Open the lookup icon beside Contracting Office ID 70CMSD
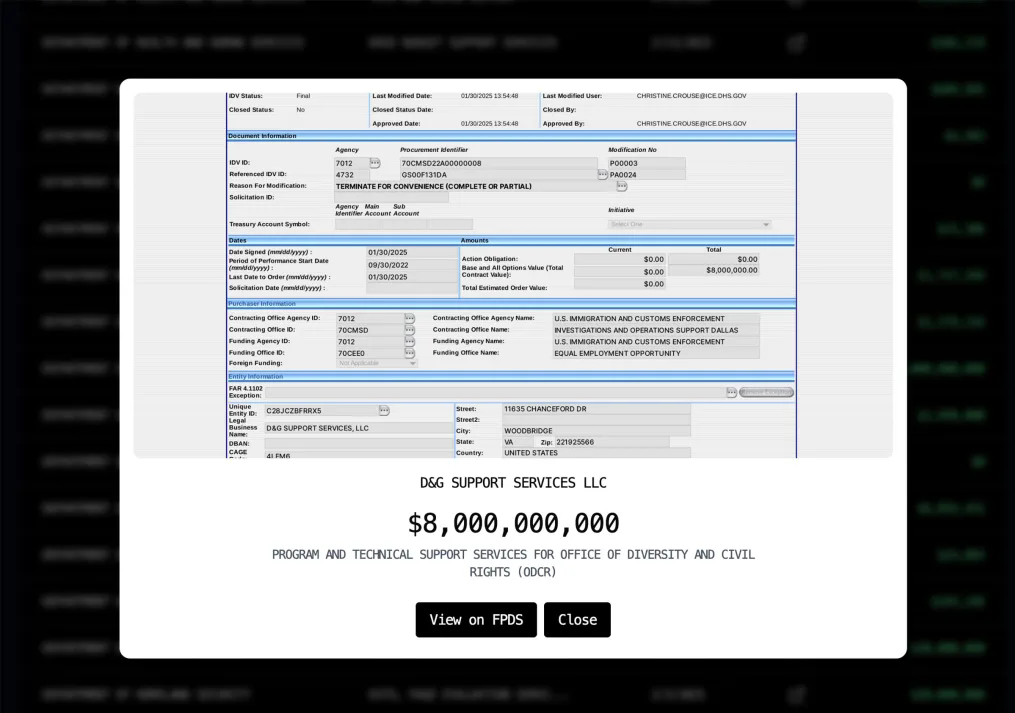1015x713 pixels. [x=409, y=330]
